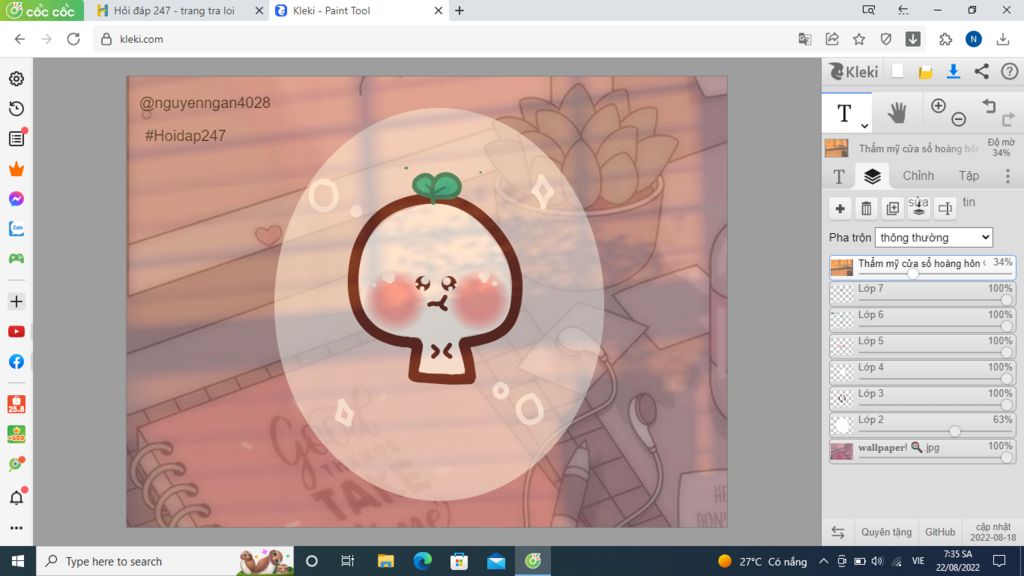
Task: Click the cập nhật 2022-08-18 update link
Action: (993, 532)
